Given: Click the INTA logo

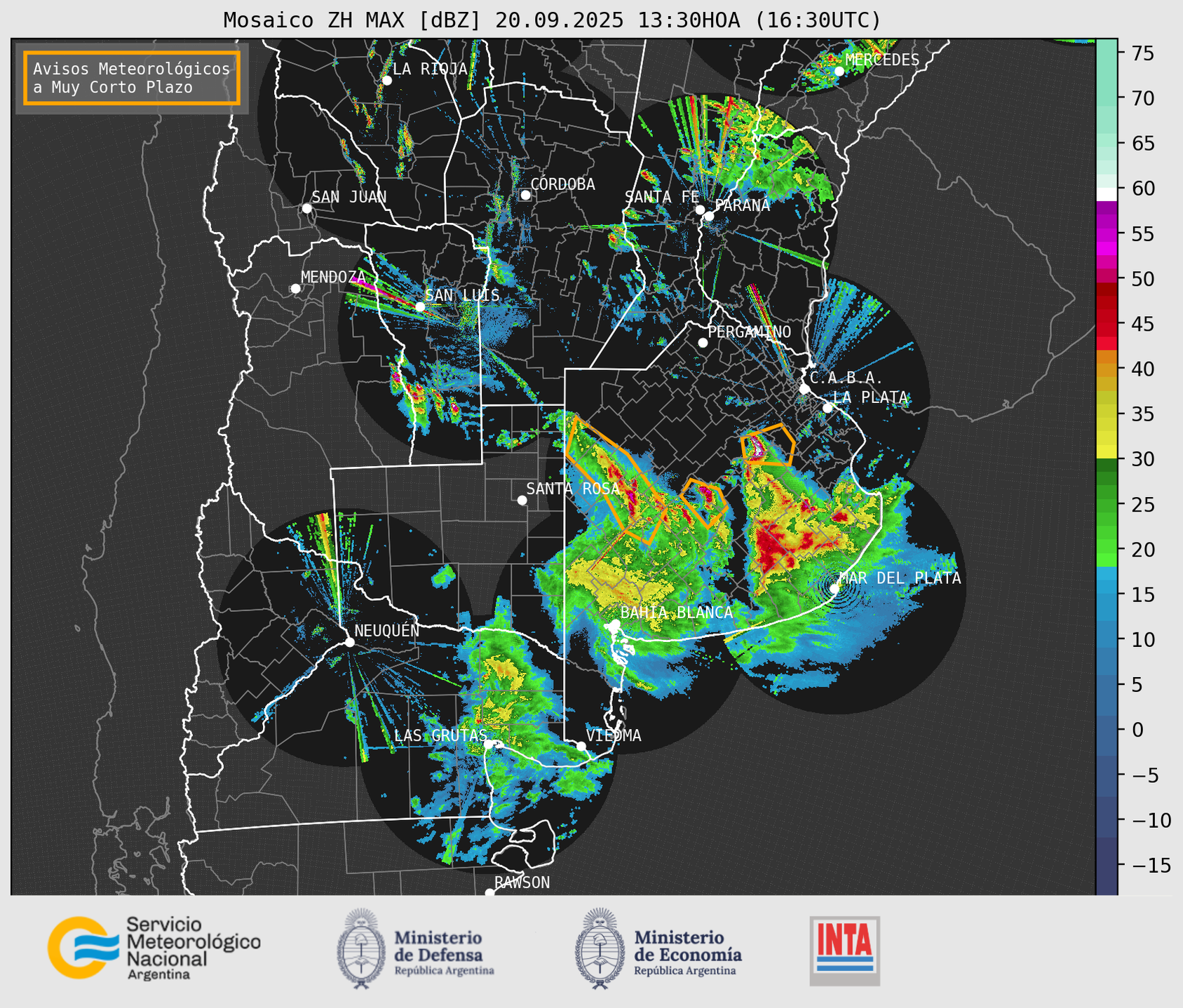Looking at the screenshot, I should pos(845,951).
